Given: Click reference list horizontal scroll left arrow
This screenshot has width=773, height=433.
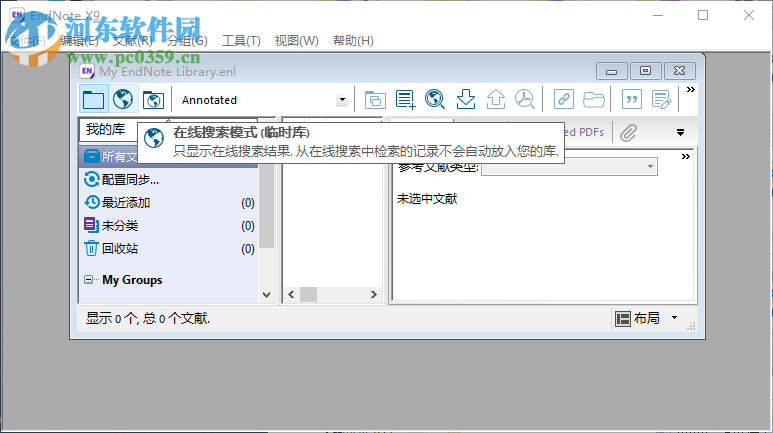Looking at the screenshot, I should tap(291, 294).
